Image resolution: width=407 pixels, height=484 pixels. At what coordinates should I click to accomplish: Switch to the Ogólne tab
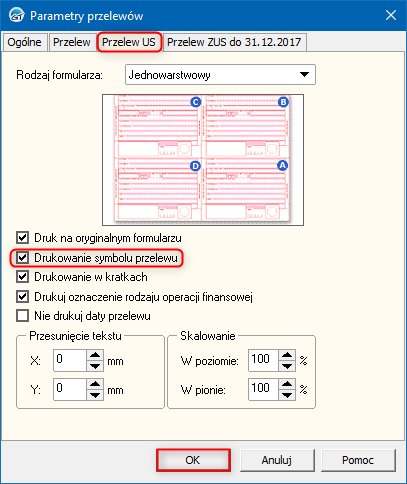[24, 42]
